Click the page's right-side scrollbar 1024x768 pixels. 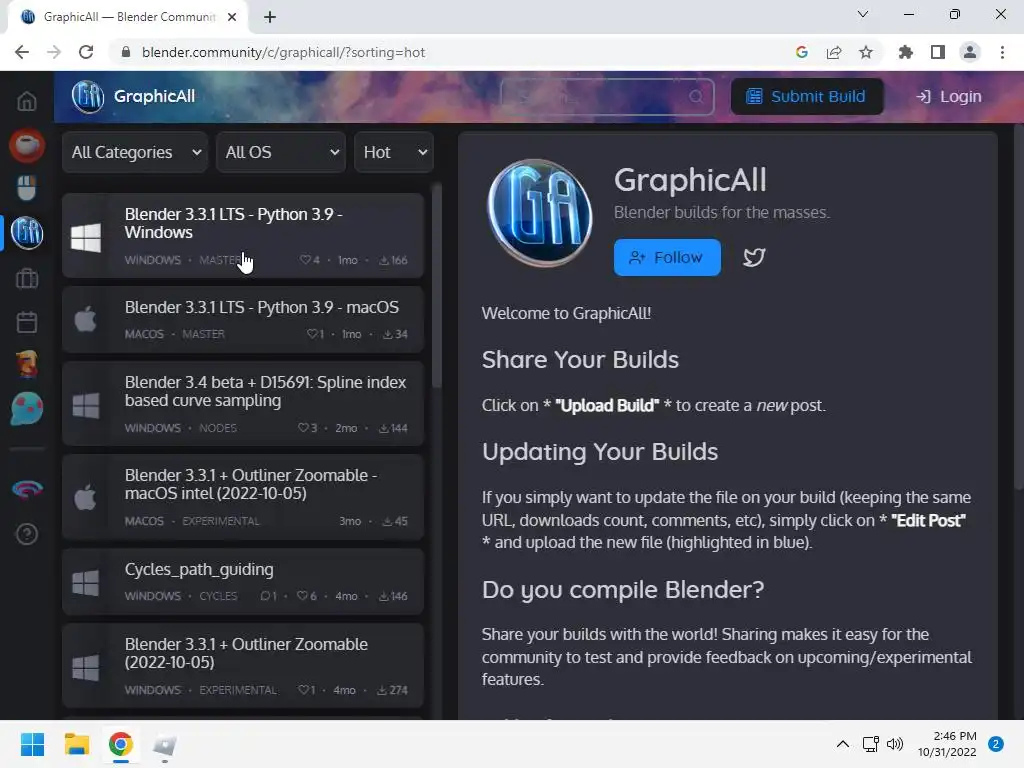coord(1019,307)
